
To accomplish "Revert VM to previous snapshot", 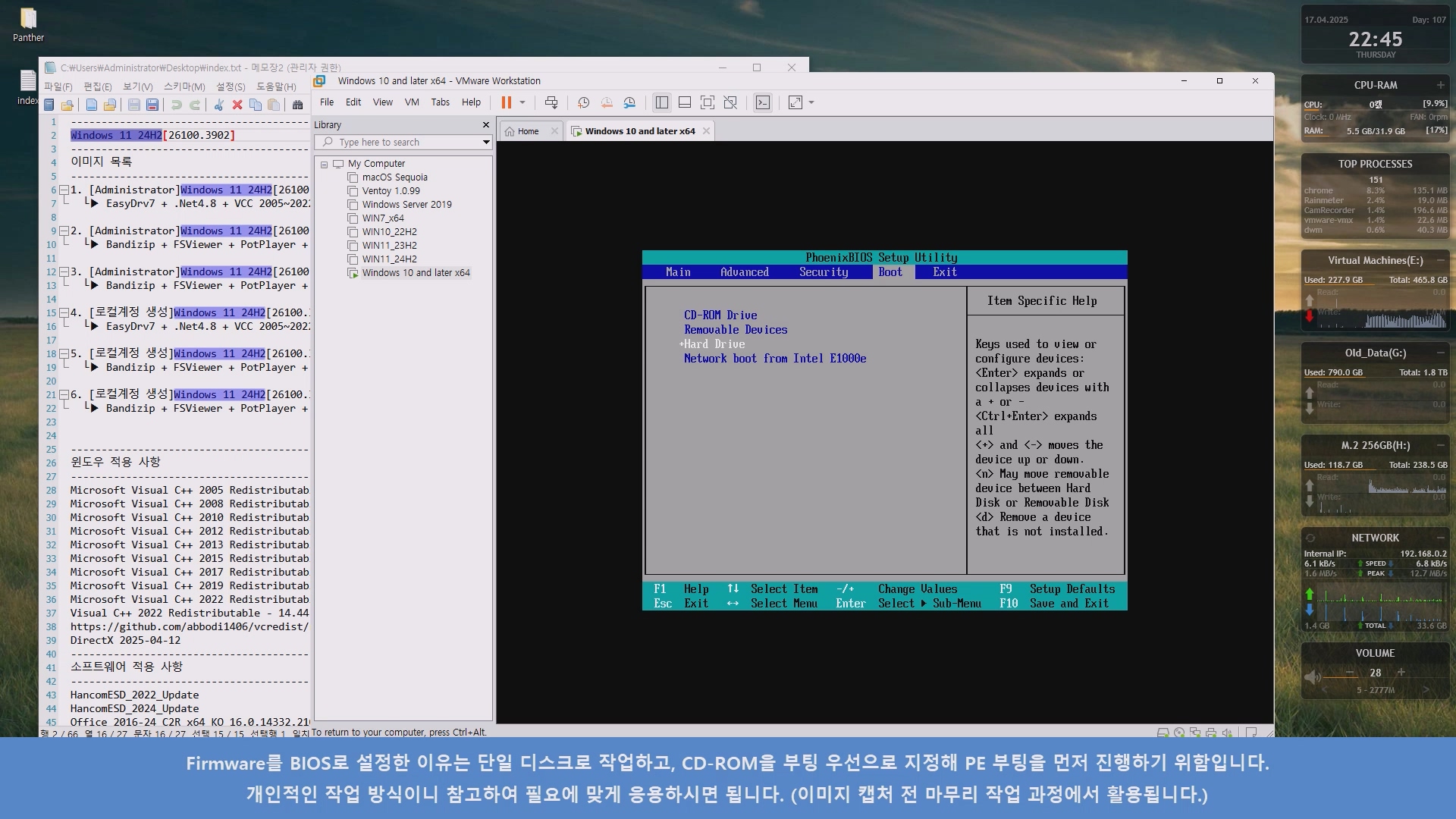I will point(607,102).
